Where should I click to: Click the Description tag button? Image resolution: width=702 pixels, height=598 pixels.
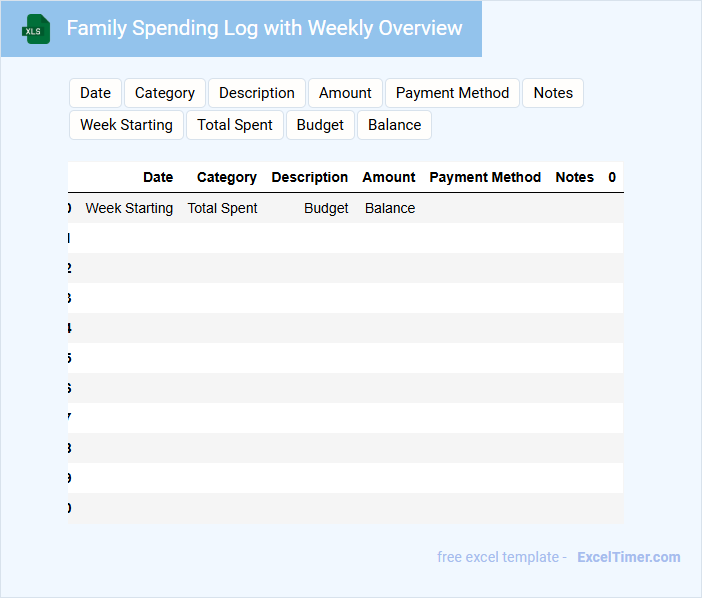(x=257, y=93)
